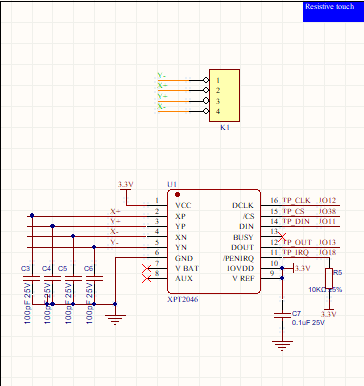Click the GND pin name in U1
This screenshot has height=386, width=364.
(184, 258)
